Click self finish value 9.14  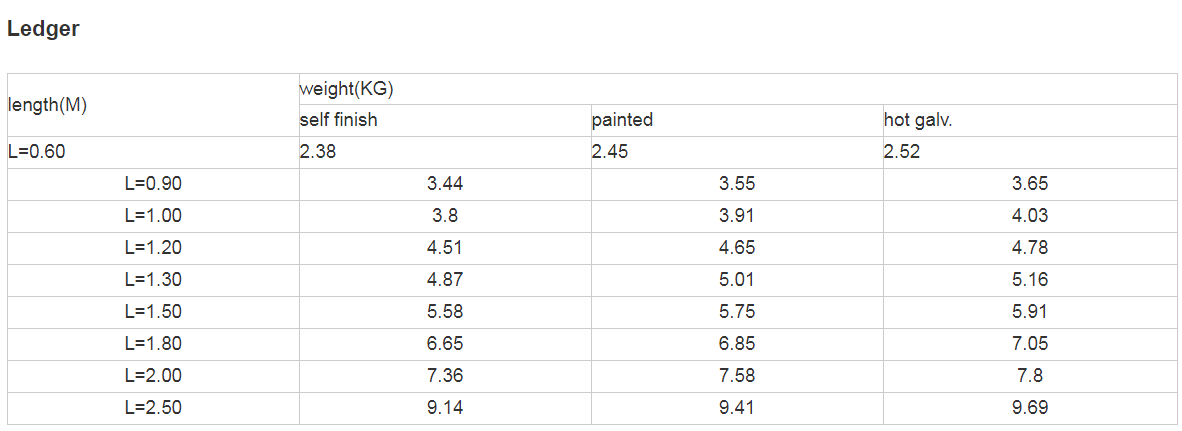click(445, 408)
